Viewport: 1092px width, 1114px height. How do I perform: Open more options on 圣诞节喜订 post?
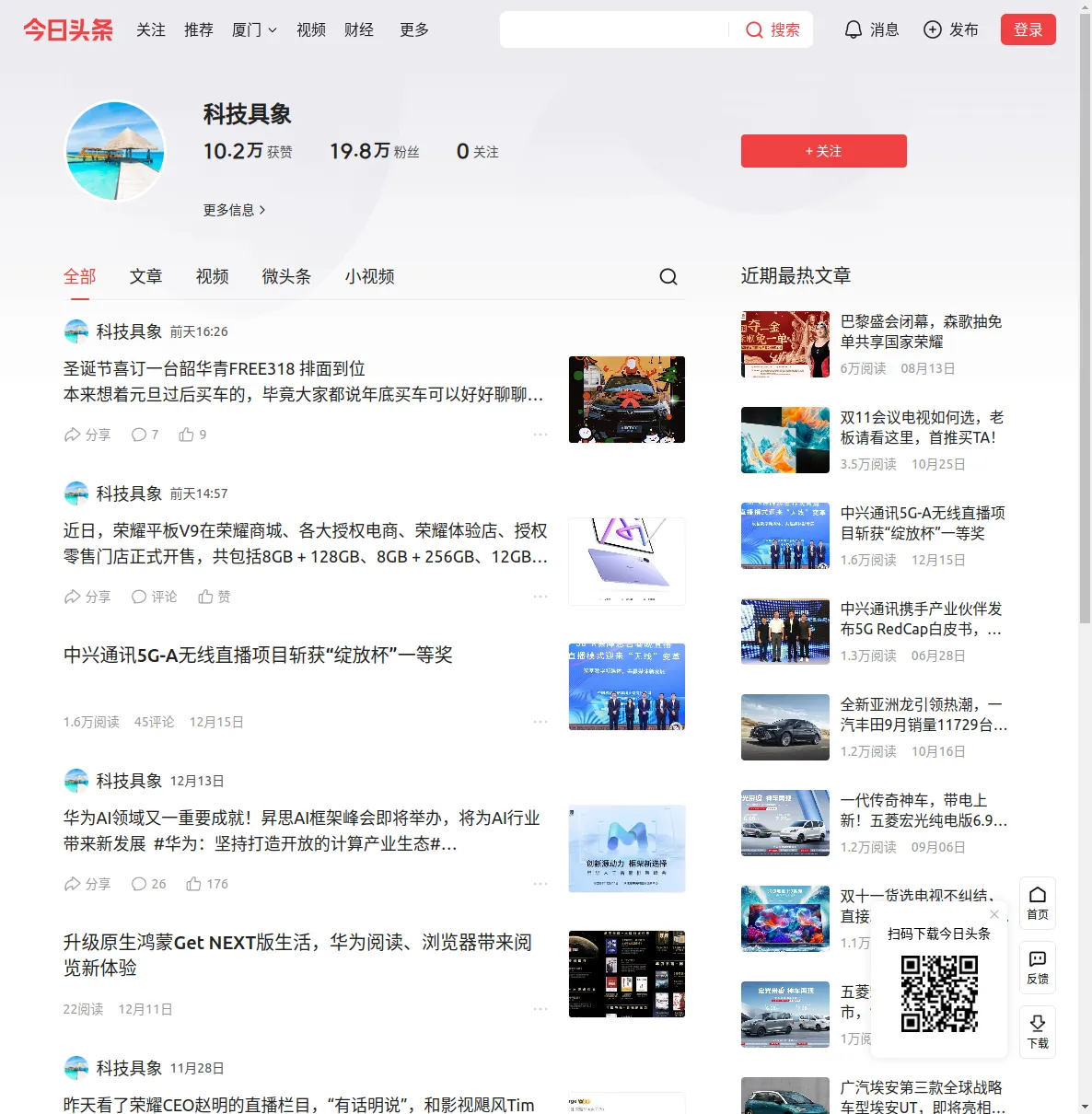click(x=540, y=435)
